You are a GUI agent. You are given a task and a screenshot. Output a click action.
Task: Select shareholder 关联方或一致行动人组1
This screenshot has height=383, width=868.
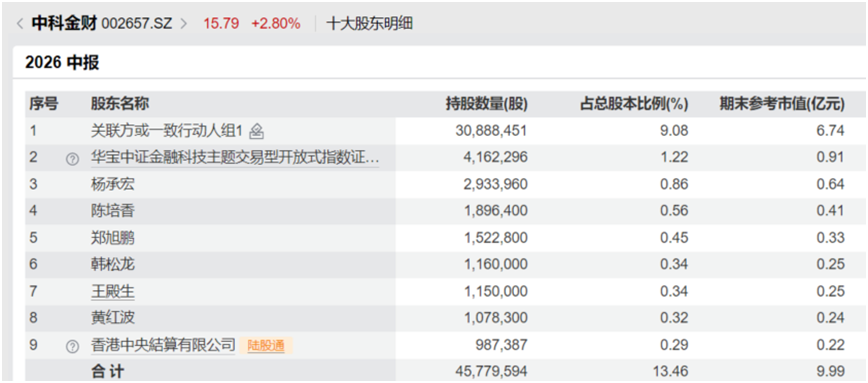tap(167, 131)
